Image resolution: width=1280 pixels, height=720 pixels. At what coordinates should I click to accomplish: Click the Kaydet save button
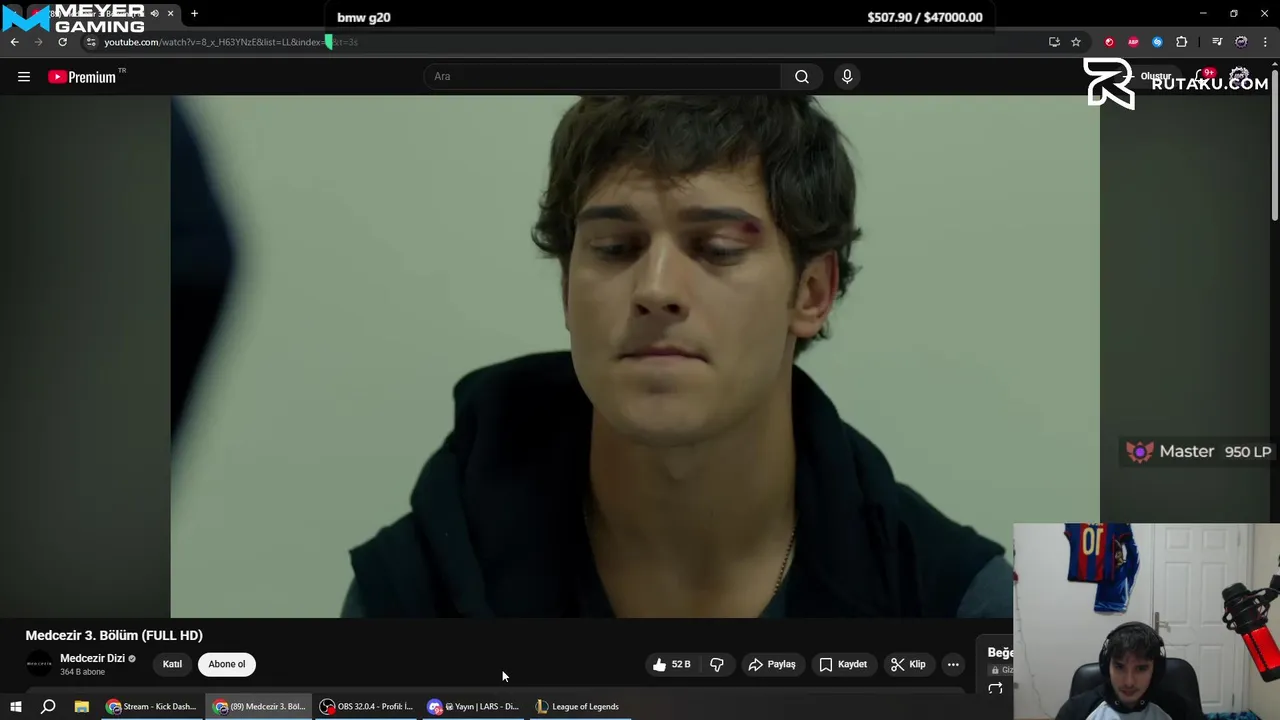(x=843, y=664)
